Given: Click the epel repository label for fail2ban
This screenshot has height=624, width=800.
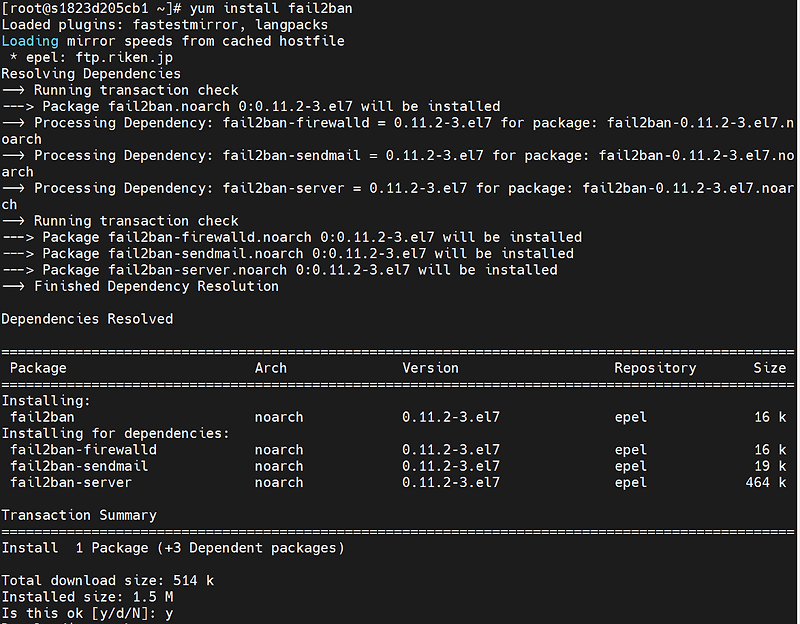Looking at the screenshot, I should (630, 417).
